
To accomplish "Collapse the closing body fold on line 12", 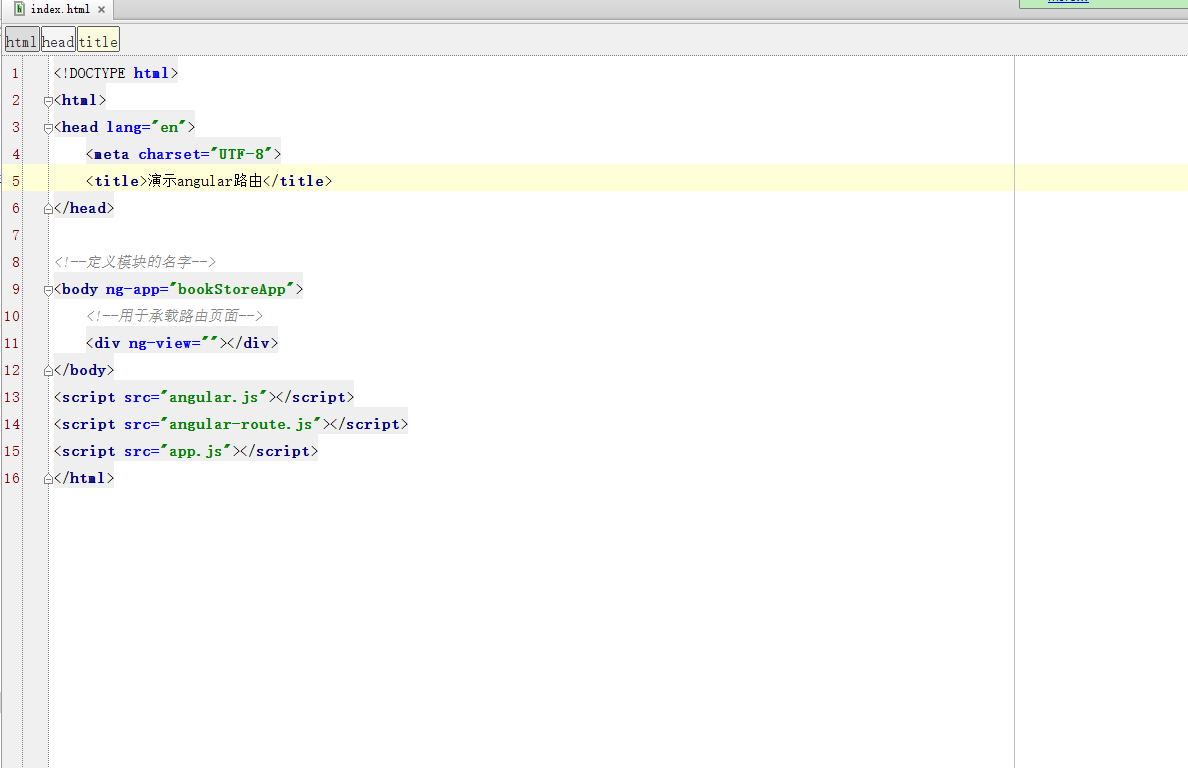I will [48, 371].
